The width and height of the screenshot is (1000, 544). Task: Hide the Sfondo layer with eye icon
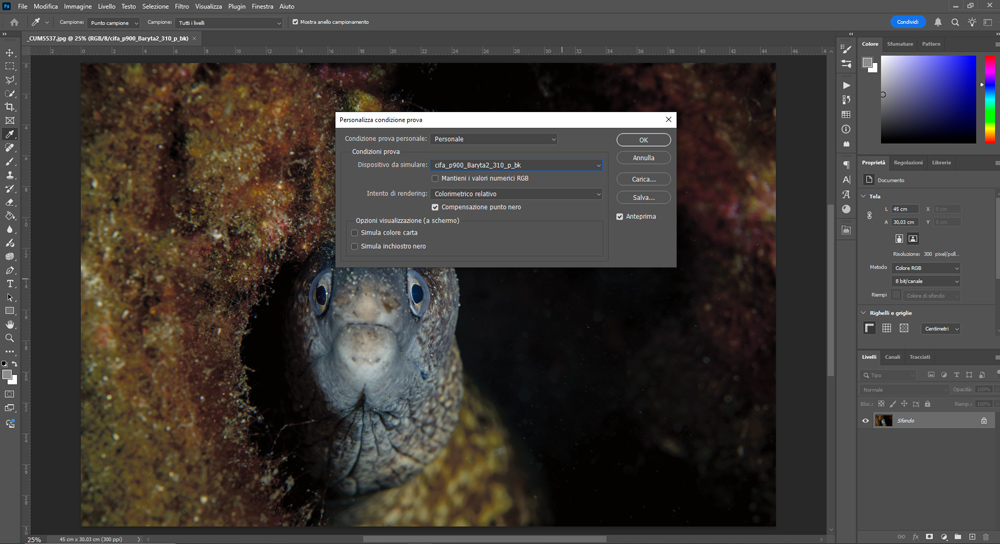click(866, 421)
